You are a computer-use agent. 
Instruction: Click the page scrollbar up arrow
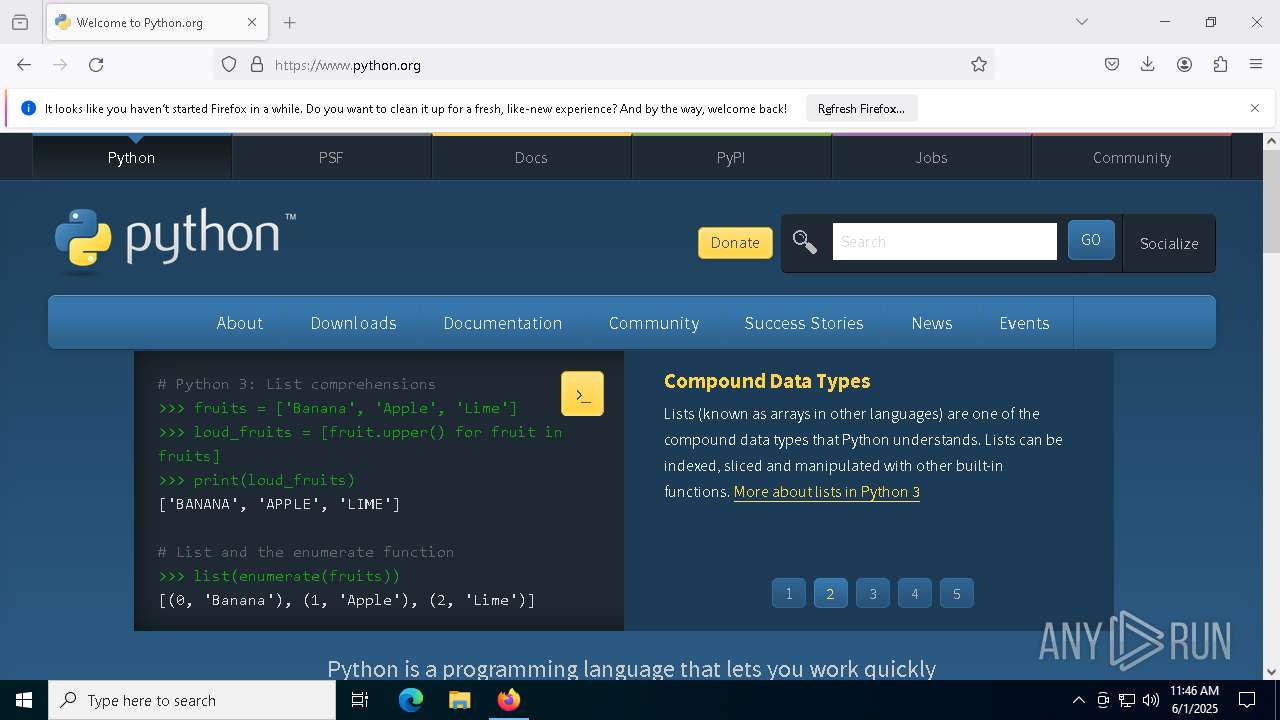(x=1271, y=141)
